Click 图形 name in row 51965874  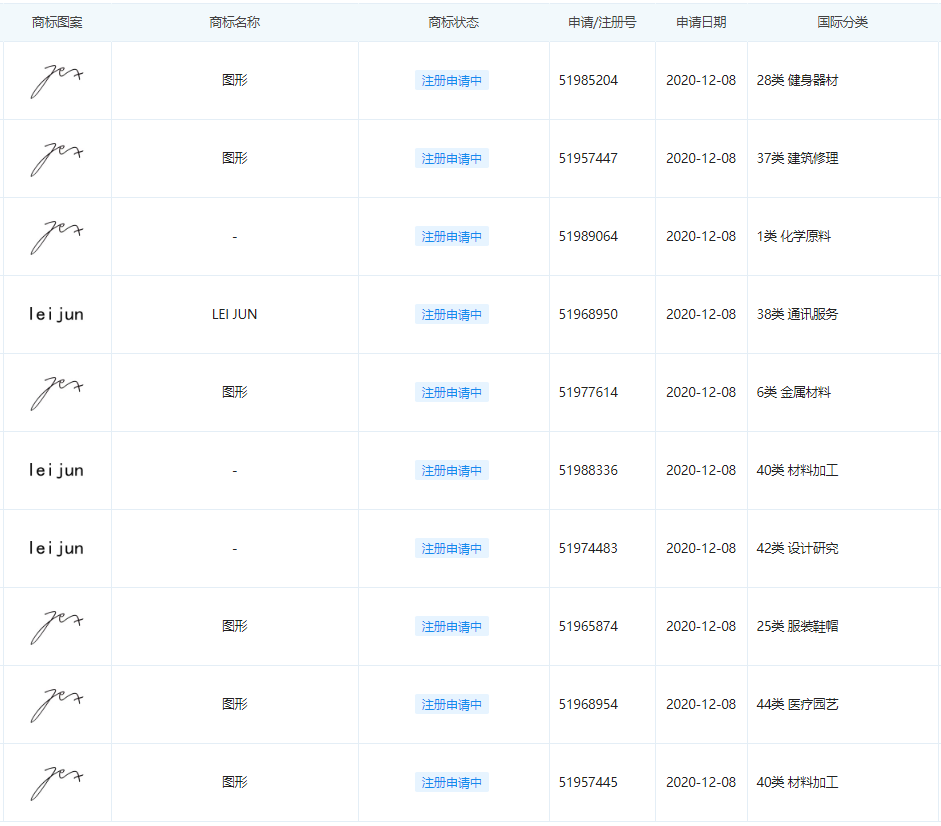tap(235, 627)
